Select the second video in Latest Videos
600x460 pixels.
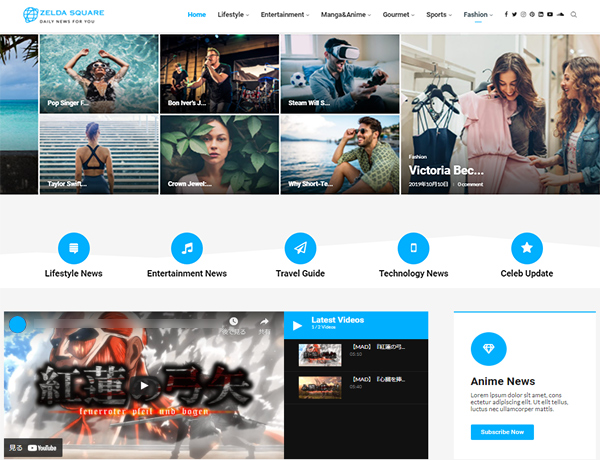pyautogui.click(x=356, y=385)
